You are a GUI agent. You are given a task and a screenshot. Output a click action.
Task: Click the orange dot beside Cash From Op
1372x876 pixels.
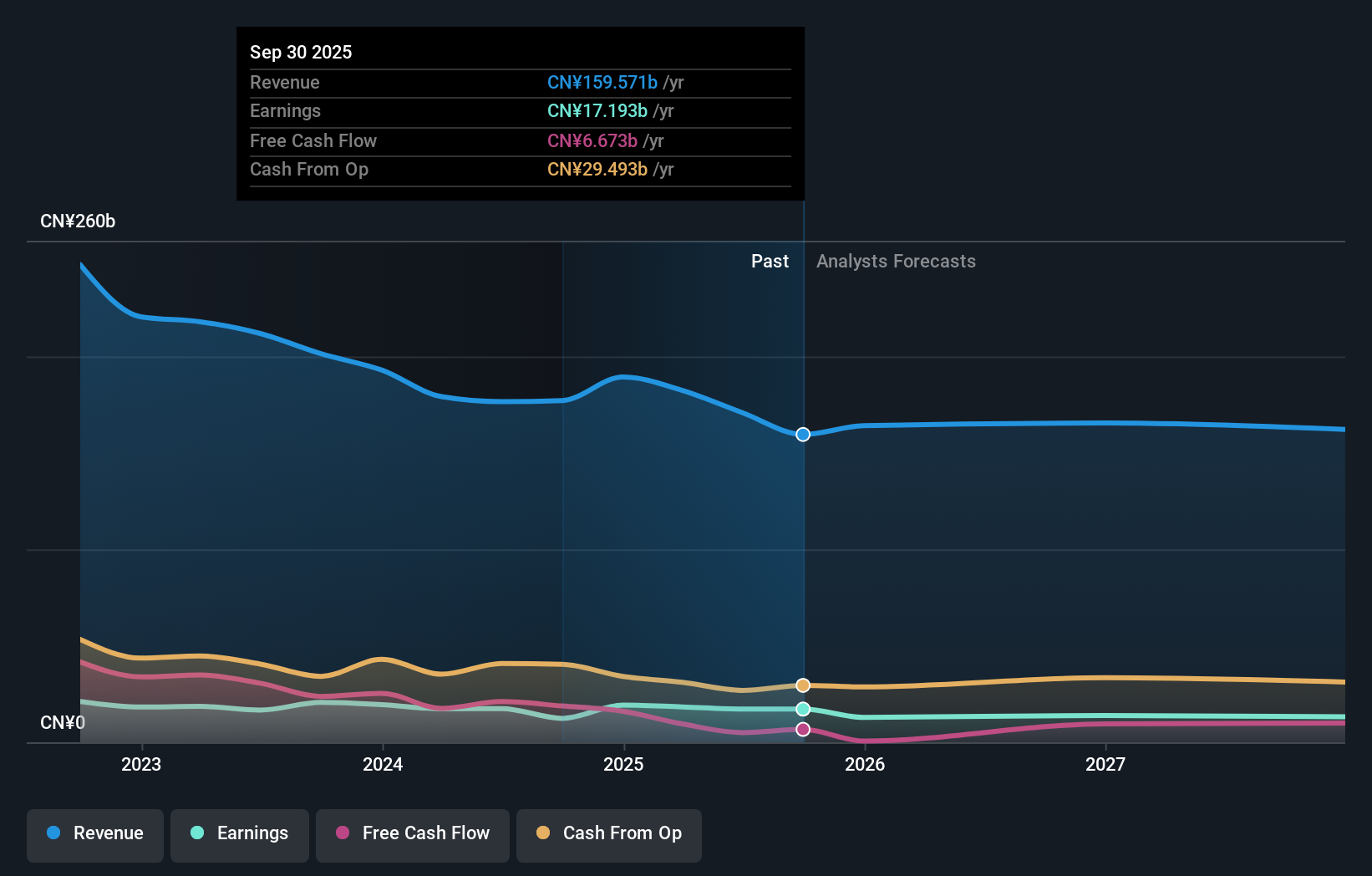[544, 833]
